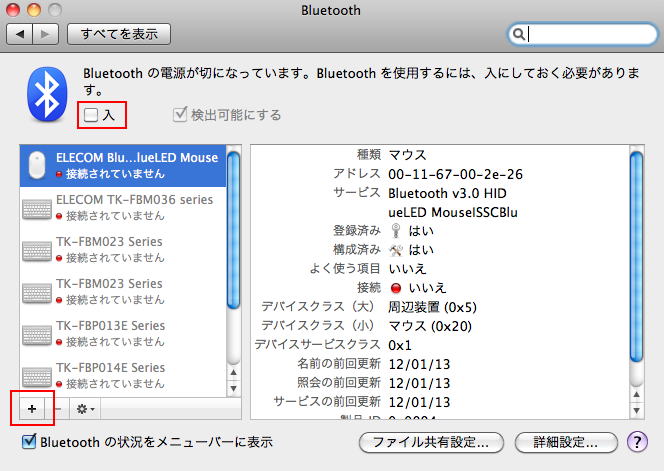Screen dimensions: 664x471
Task: Click the magnifier icon in search field
Action: click(519, 34)
